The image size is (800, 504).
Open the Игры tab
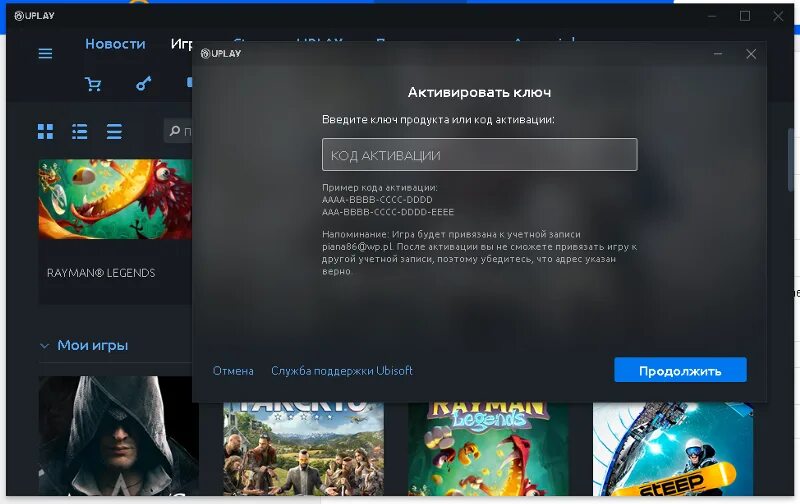click(182, 44)
